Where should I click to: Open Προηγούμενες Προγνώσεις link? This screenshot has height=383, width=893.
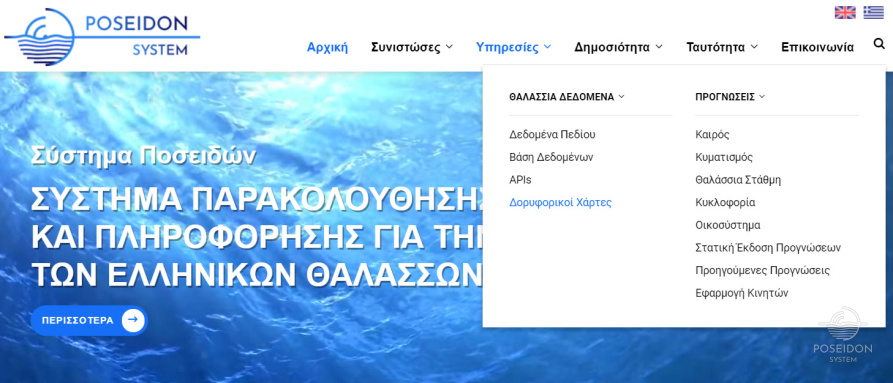click(763, 270)
